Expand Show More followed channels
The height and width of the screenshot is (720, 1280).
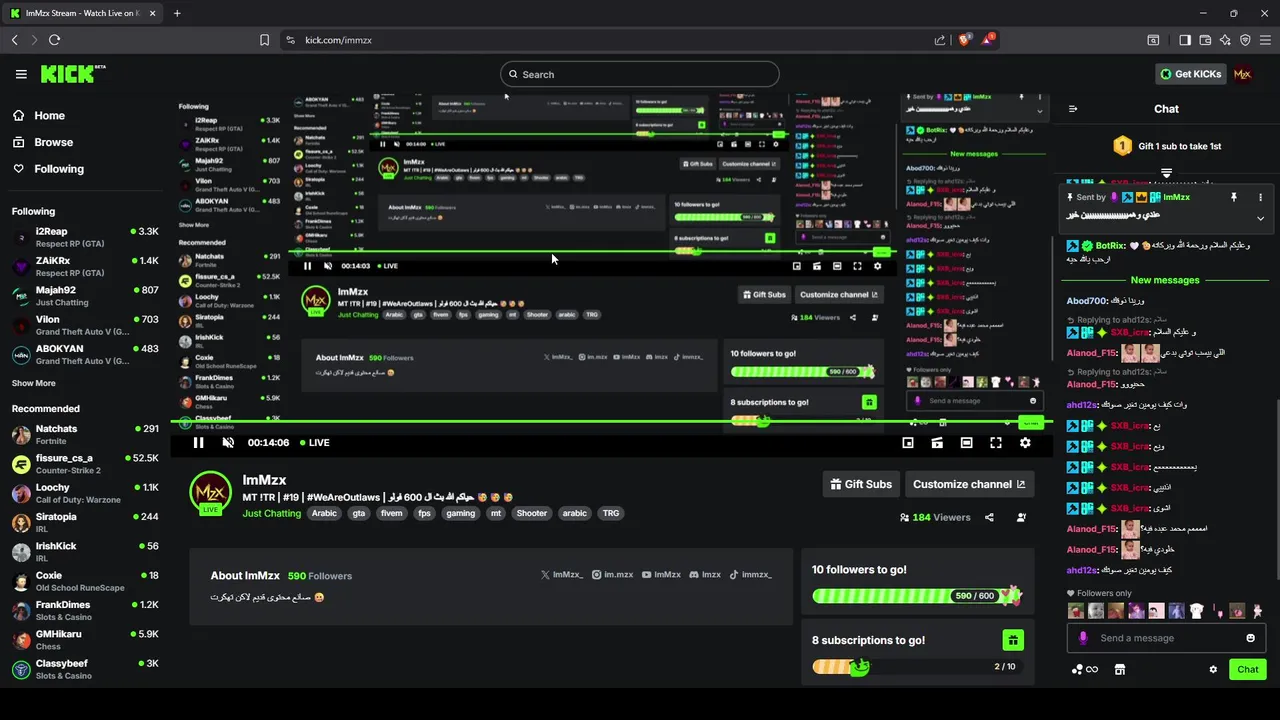click(33, 383)
